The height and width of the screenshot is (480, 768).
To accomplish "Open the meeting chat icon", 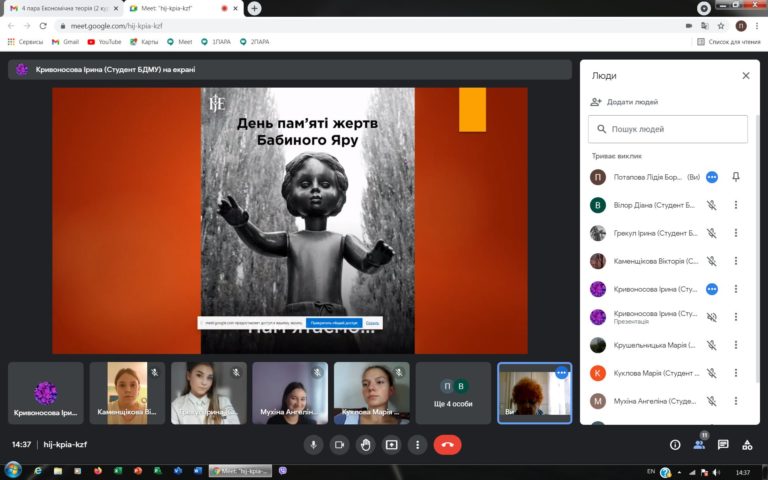I will tap(723, 445).
